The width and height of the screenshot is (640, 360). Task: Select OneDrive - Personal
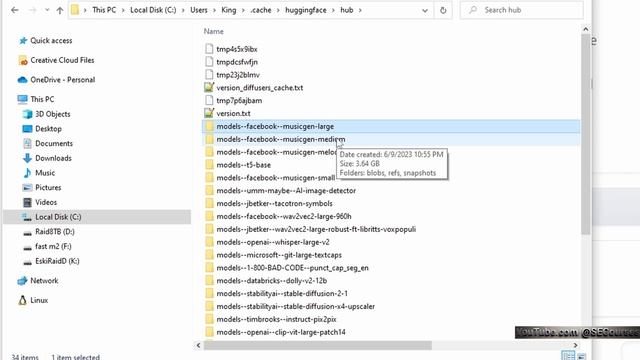[62, 80]
